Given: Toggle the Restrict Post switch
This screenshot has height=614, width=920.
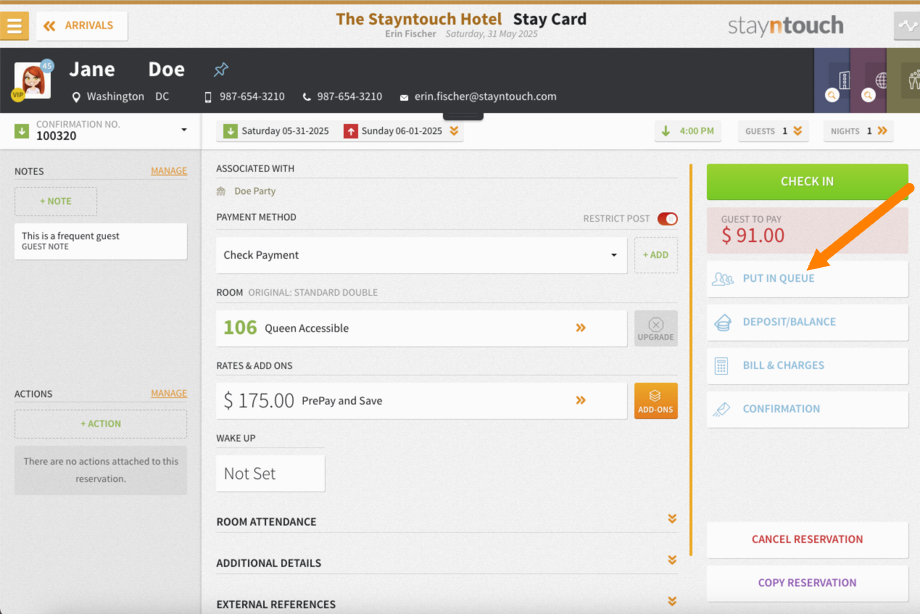Looking at the screenshot, I should pyautogui.click(x=667, y=218).
